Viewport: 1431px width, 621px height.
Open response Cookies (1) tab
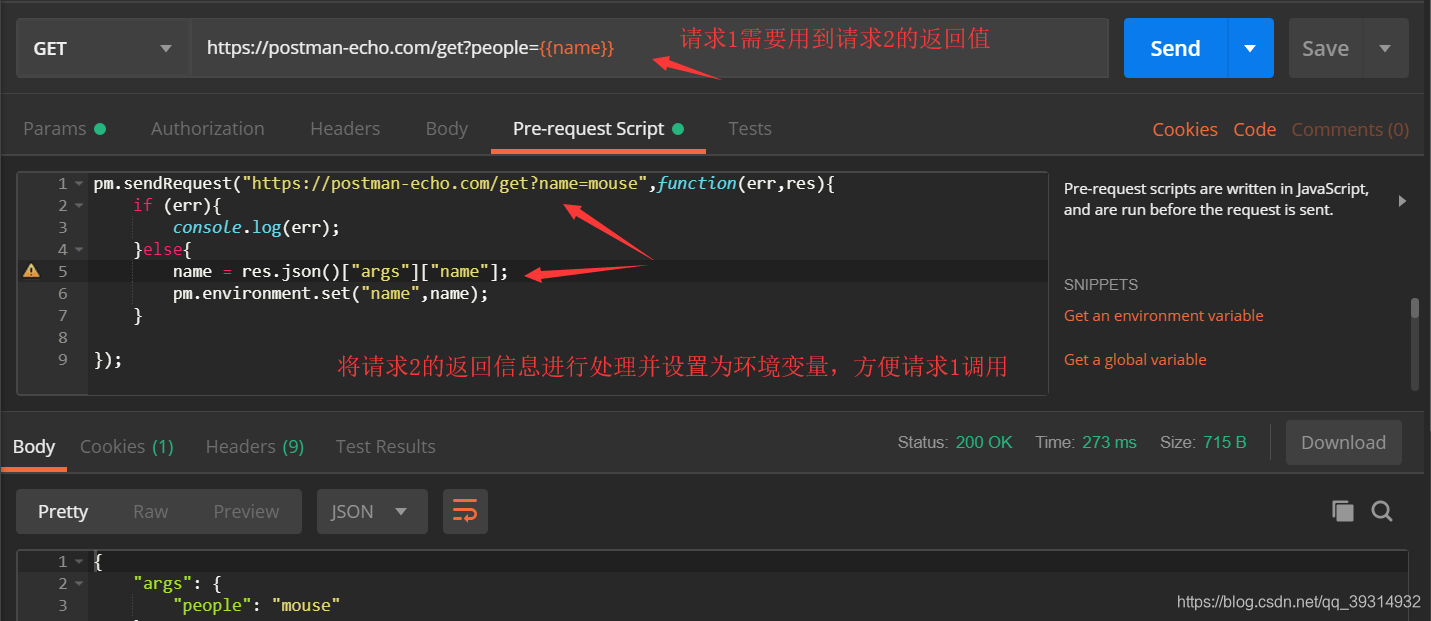127,446
